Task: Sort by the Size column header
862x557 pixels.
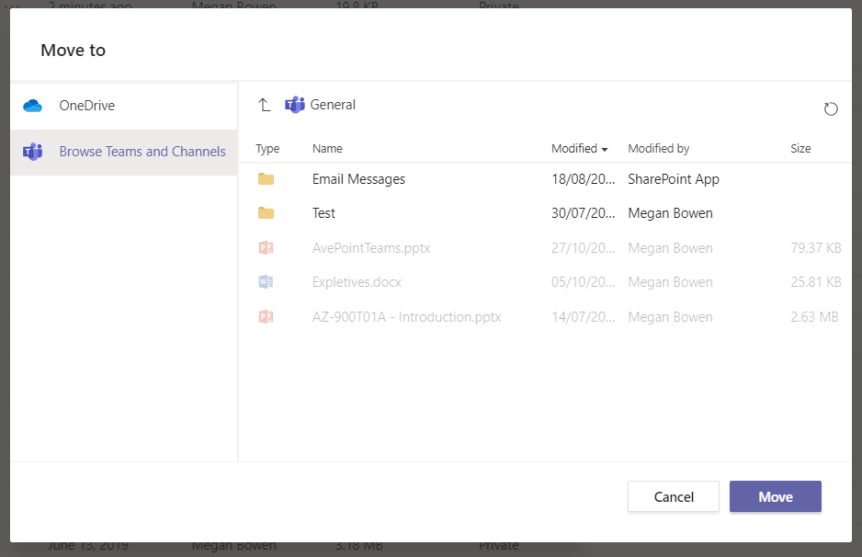Action: click(x=800, y=149)
